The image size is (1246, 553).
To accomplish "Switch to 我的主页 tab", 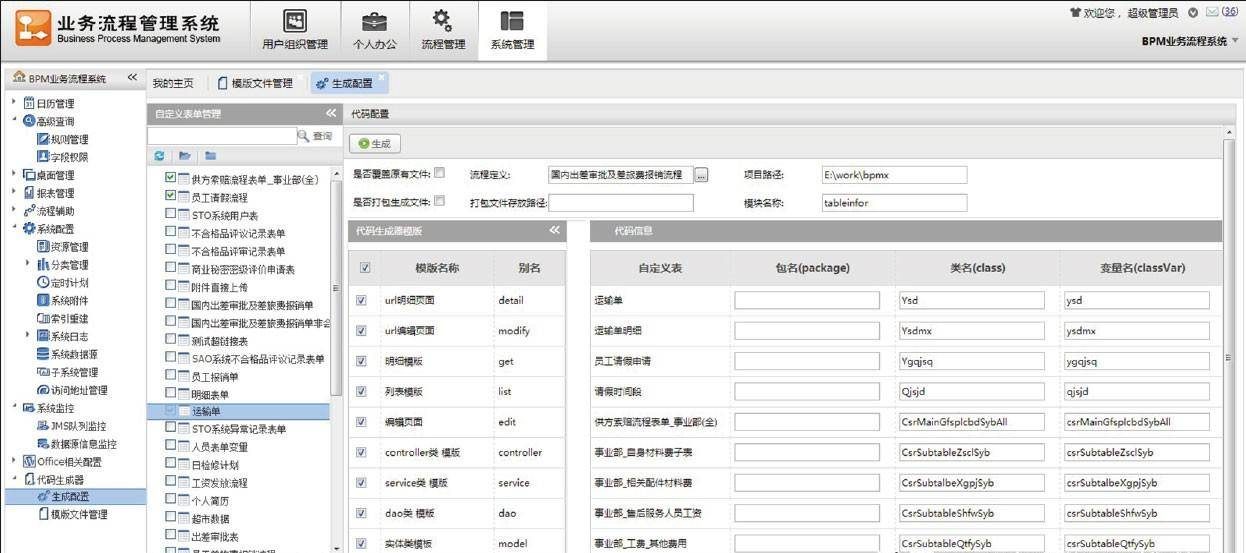I will click(x=173, y=83).
